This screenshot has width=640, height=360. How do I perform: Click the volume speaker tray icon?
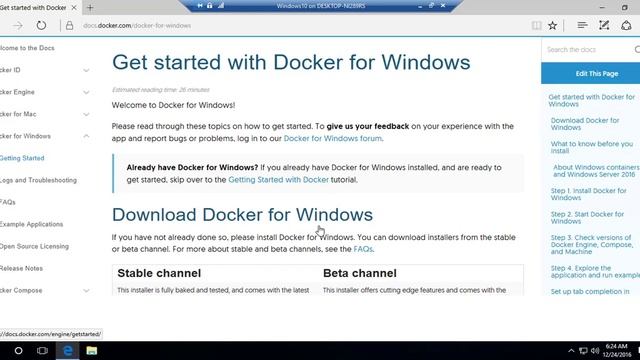pos(595,351)
